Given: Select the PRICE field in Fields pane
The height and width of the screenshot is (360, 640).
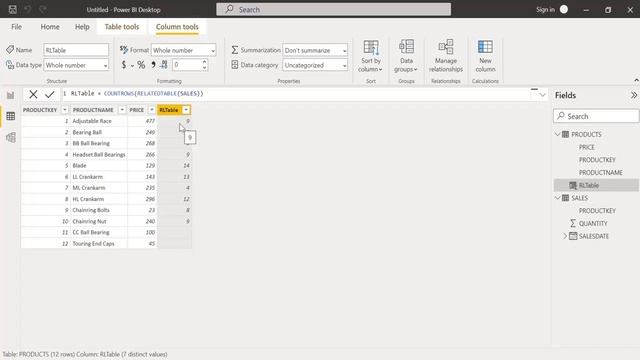Looking at the screenshot, I should coord(587,147).
